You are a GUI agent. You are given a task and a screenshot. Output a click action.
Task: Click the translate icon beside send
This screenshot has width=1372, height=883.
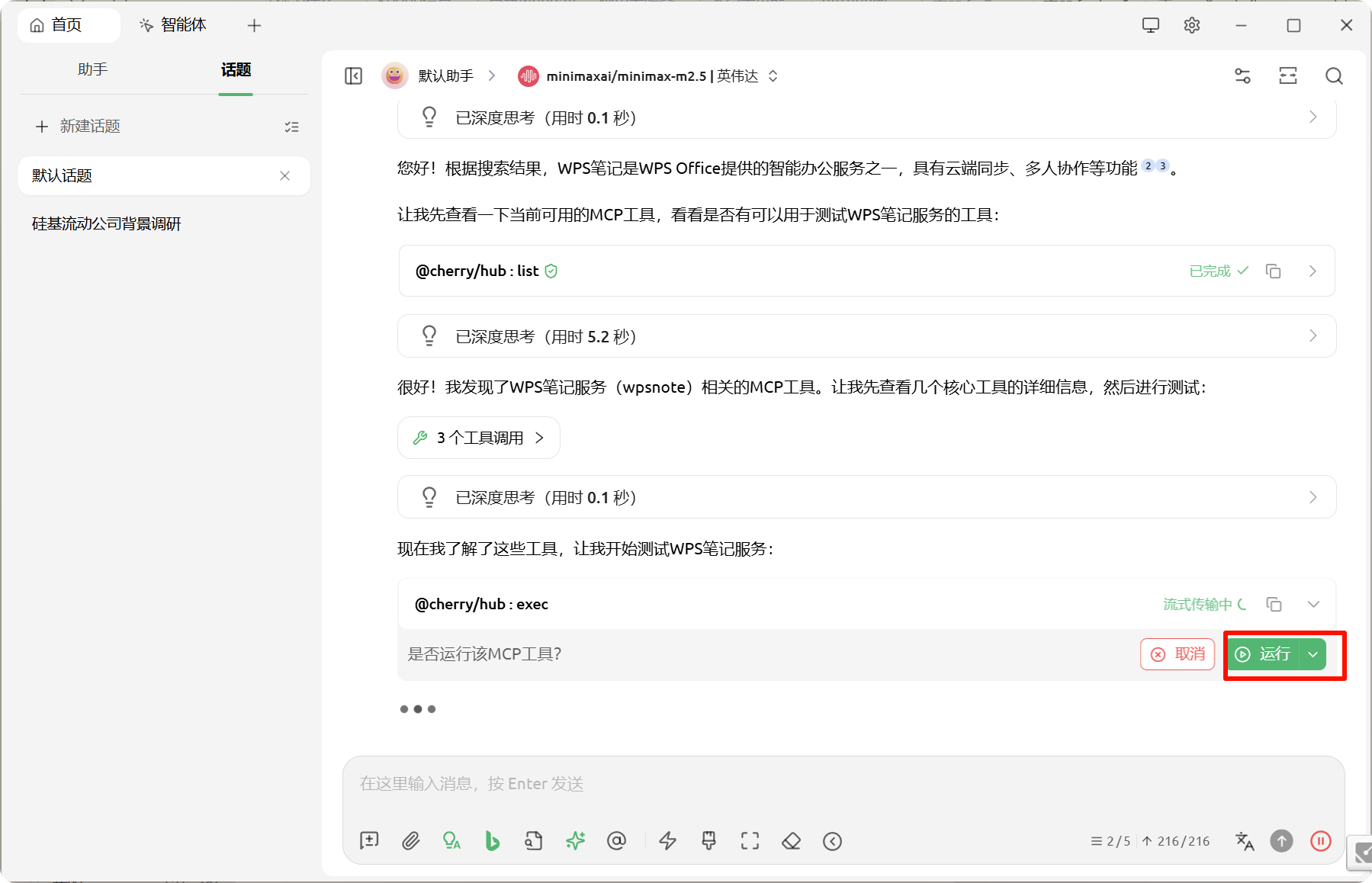(x=1245, y=840)
